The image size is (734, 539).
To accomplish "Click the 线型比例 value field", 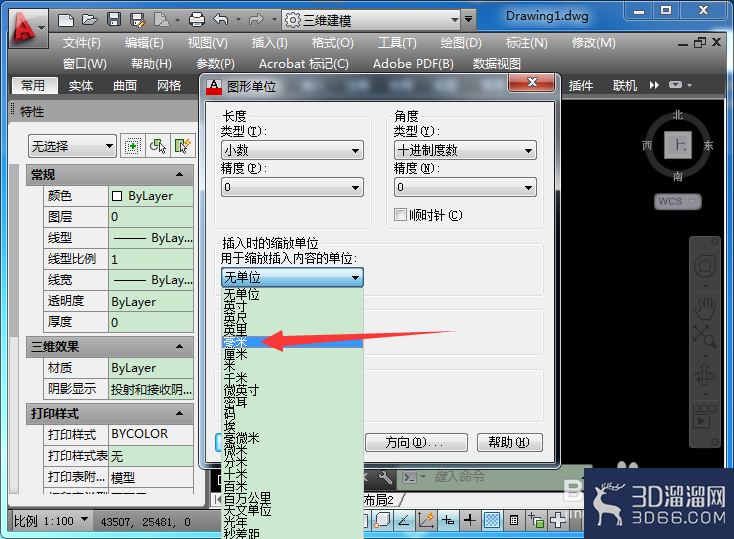I will tap(151, 259).
